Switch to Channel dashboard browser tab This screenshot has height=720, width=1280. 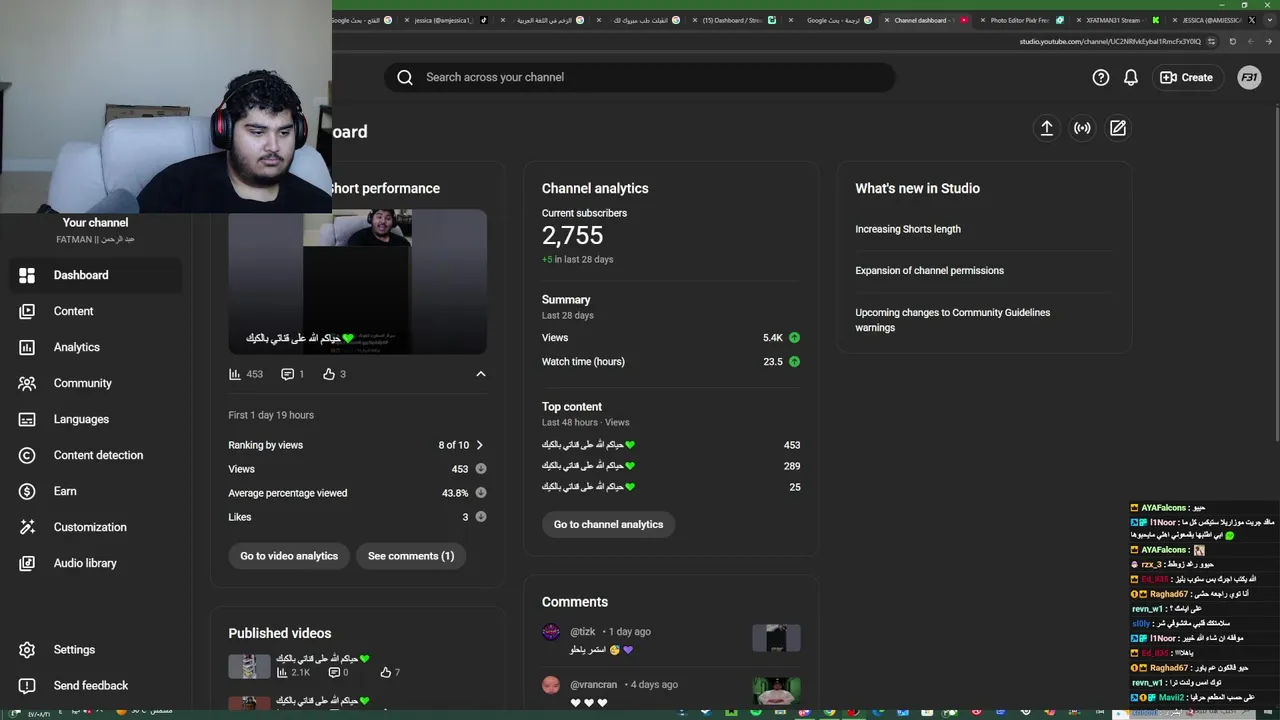click(924, 20)
